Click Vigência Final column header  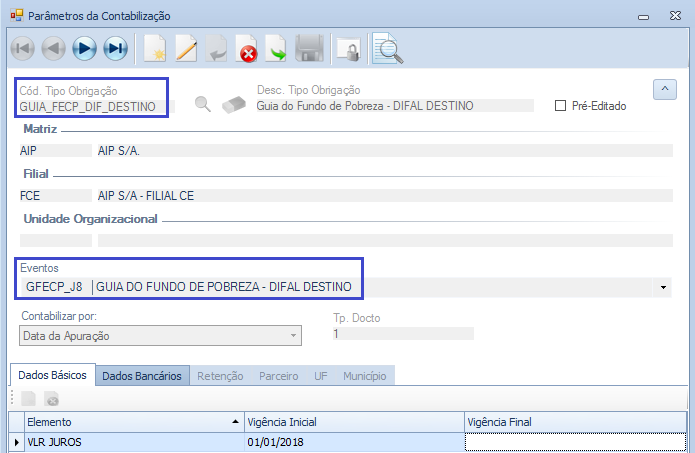click(575, 422)
